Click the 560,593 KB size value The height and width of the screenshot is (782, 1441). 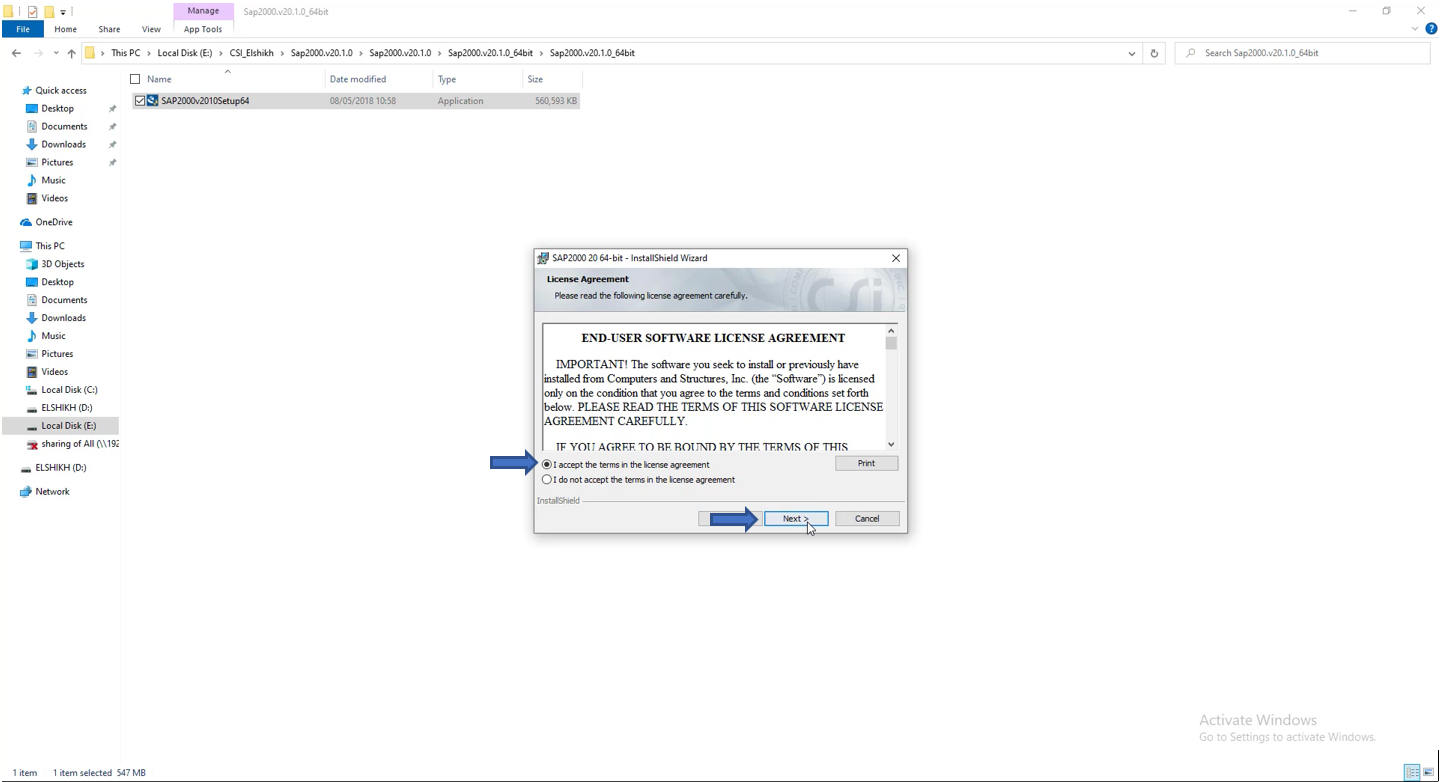556,101
